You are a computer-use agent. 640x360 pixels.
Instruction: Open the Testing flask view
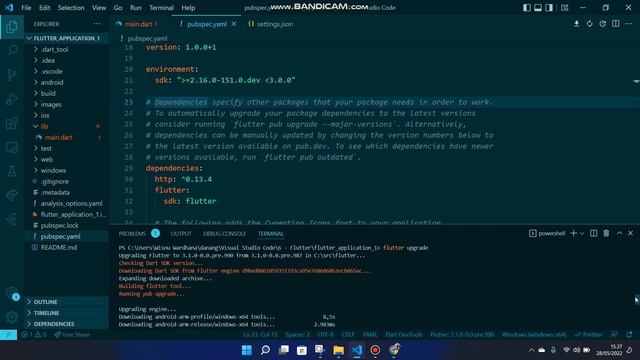point(12,171)
